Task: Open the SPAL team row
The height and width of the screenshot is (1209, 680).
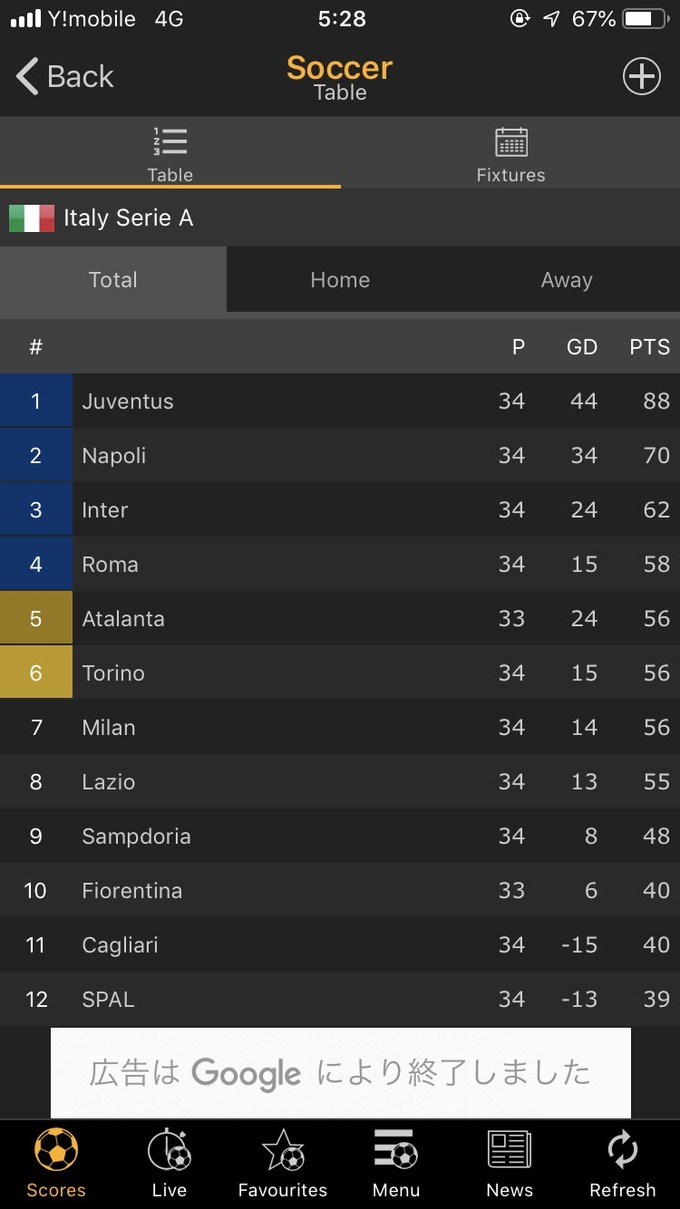Action: pyautogui.click(x=340, y=999)
